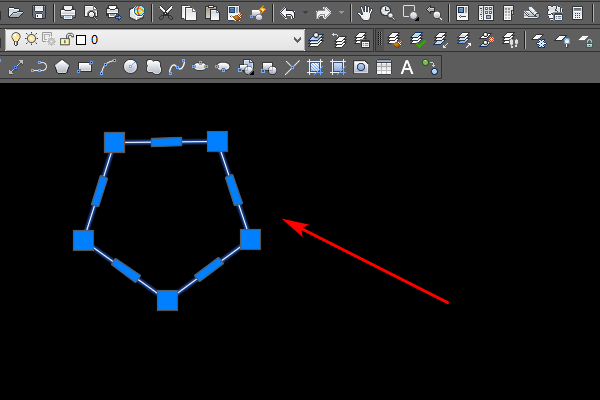
Task: Select the Zoom Window tool
Action: pyautogui.click(x=411, y=13)
